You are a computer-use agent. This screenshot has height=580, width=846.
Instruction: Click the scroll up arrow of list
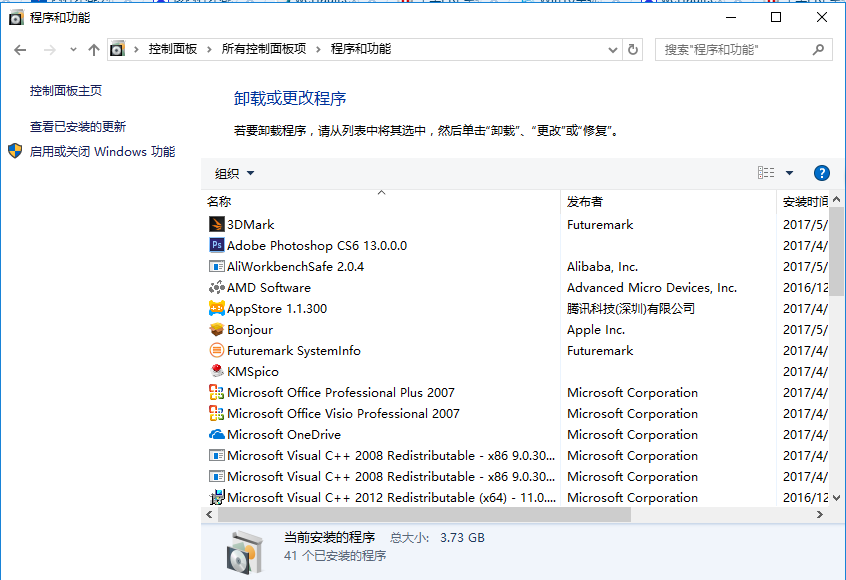(836, 199)
